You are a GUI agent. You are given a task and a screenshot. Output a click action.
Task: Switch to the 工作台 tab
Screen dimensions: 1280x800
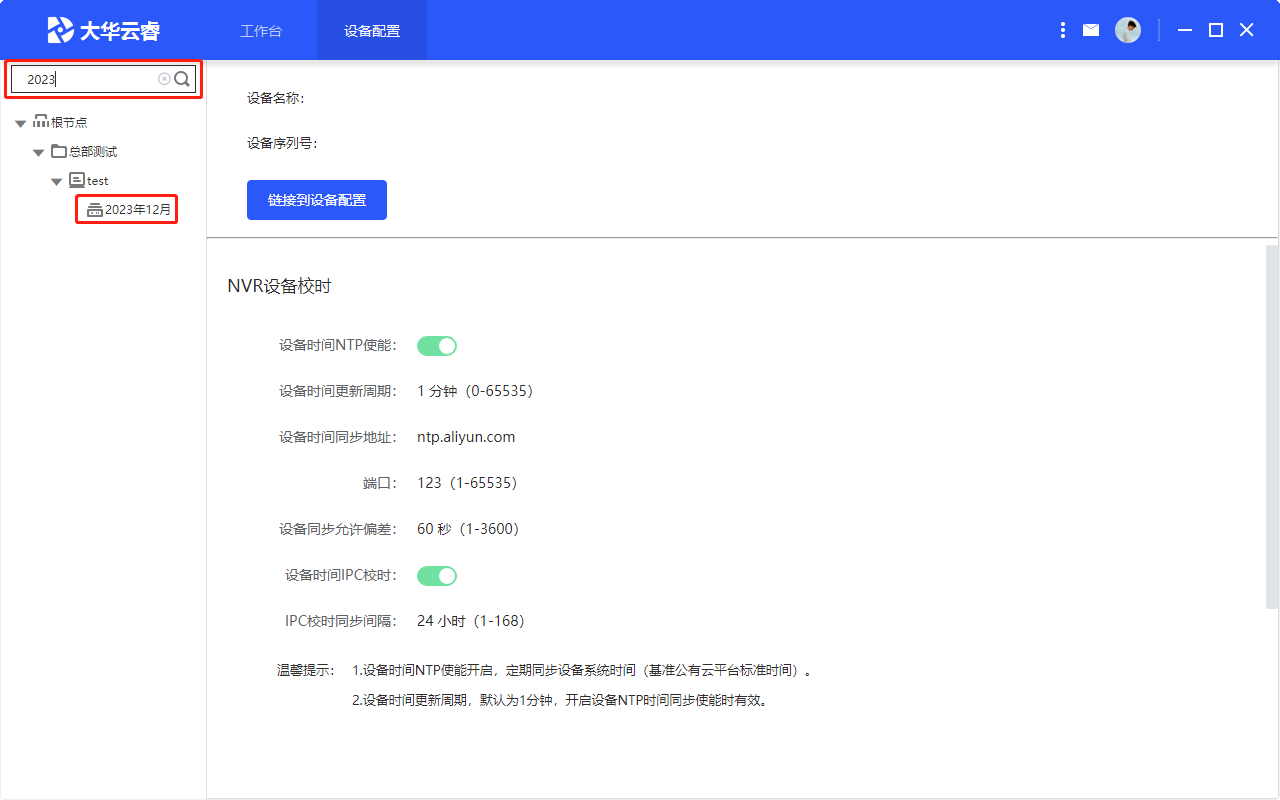pos(261,31)
